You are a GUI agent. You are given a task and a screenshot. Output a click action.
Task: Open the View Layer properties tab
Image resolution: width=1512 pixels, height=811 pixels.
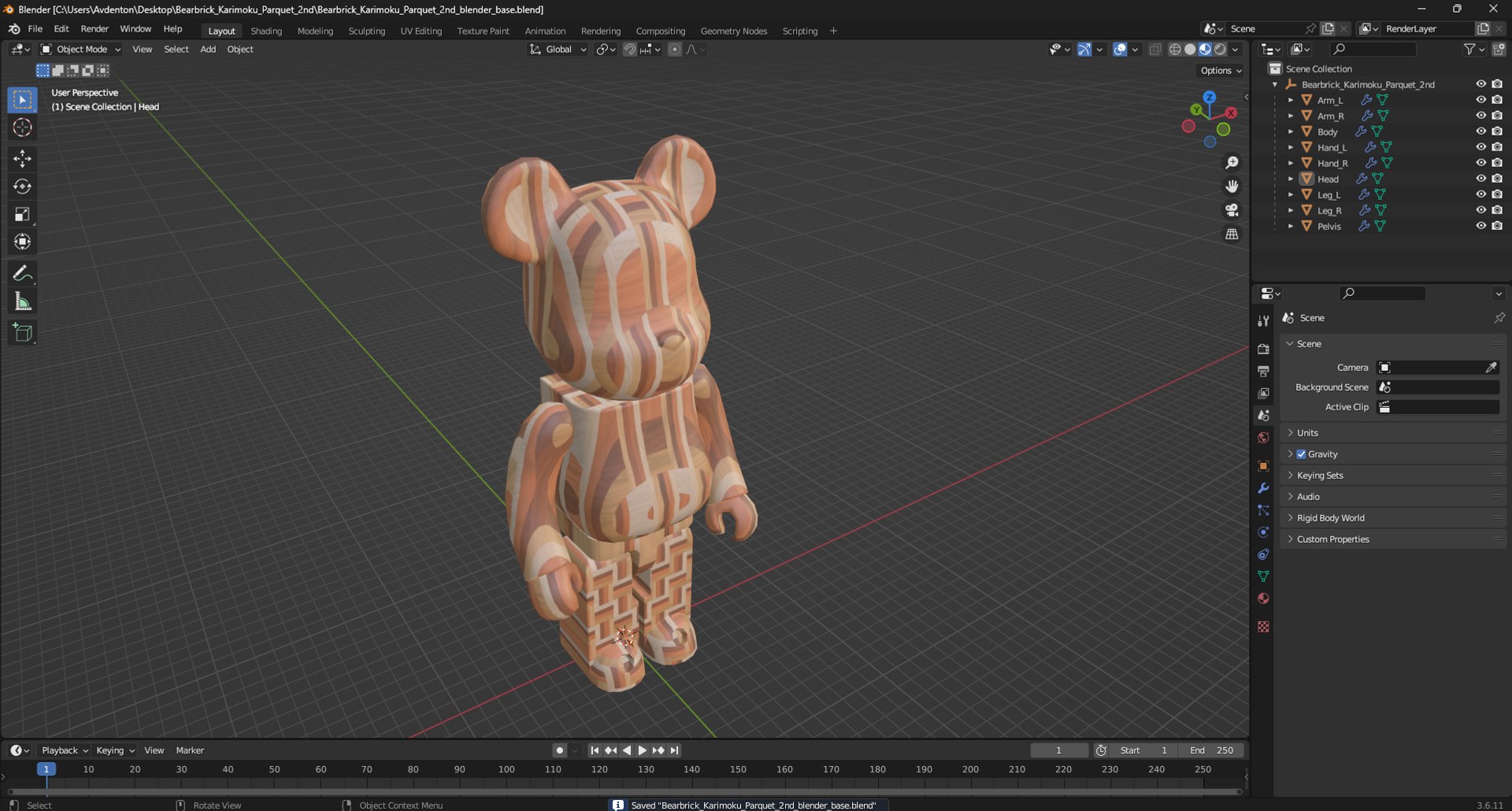point(1263,393)
